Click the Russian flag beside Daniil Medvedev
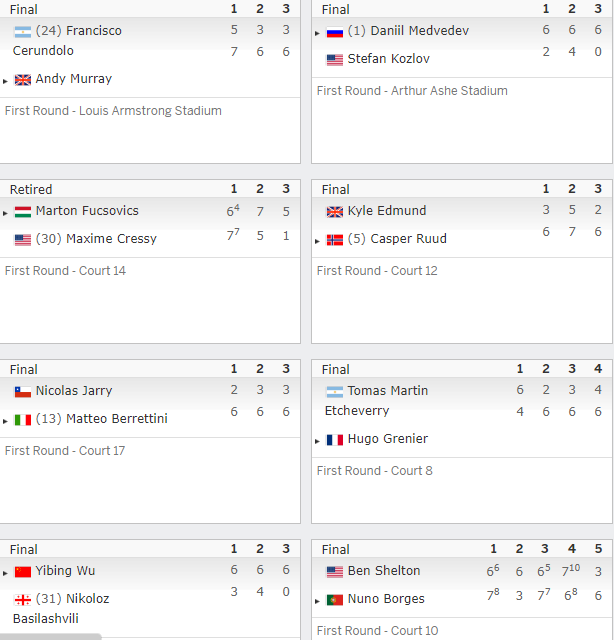This screenshot has height=640, width=614. point(334,32)
